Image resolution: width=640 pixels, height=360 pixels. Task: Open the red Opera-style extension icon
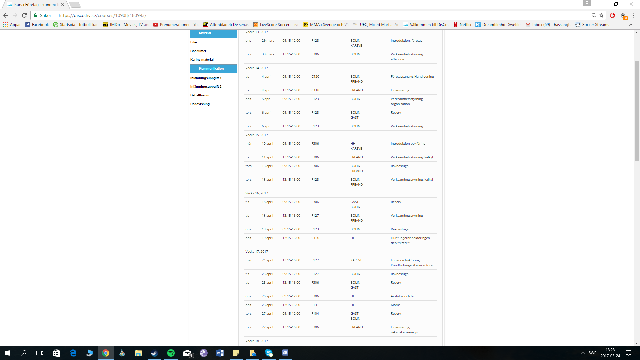(x=612, y=16)
